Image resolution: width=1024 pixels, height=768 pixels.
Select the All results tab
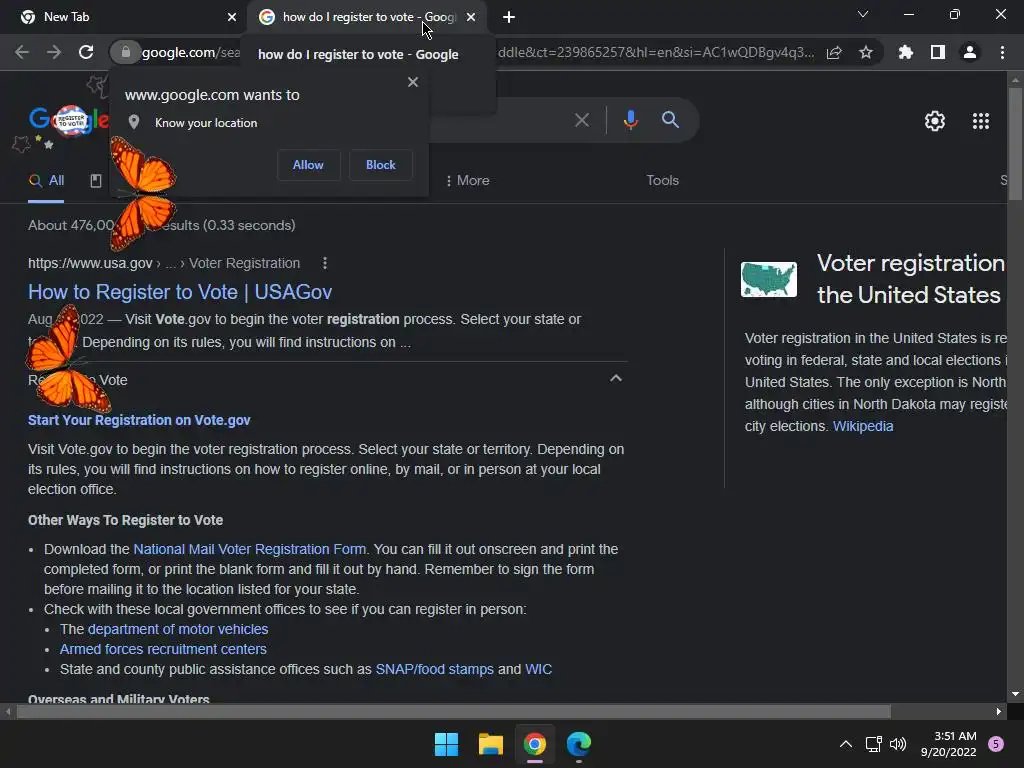click(46, 181)
